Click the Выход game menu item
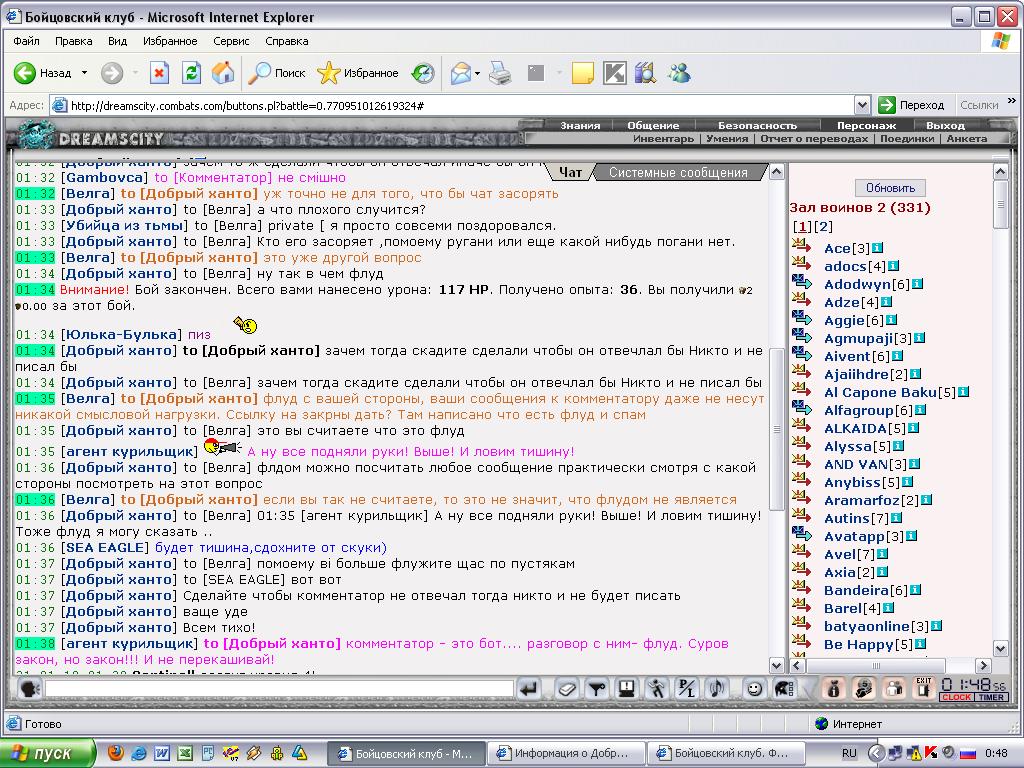Viewport: 1024px width, 768px height. [945, 125]
